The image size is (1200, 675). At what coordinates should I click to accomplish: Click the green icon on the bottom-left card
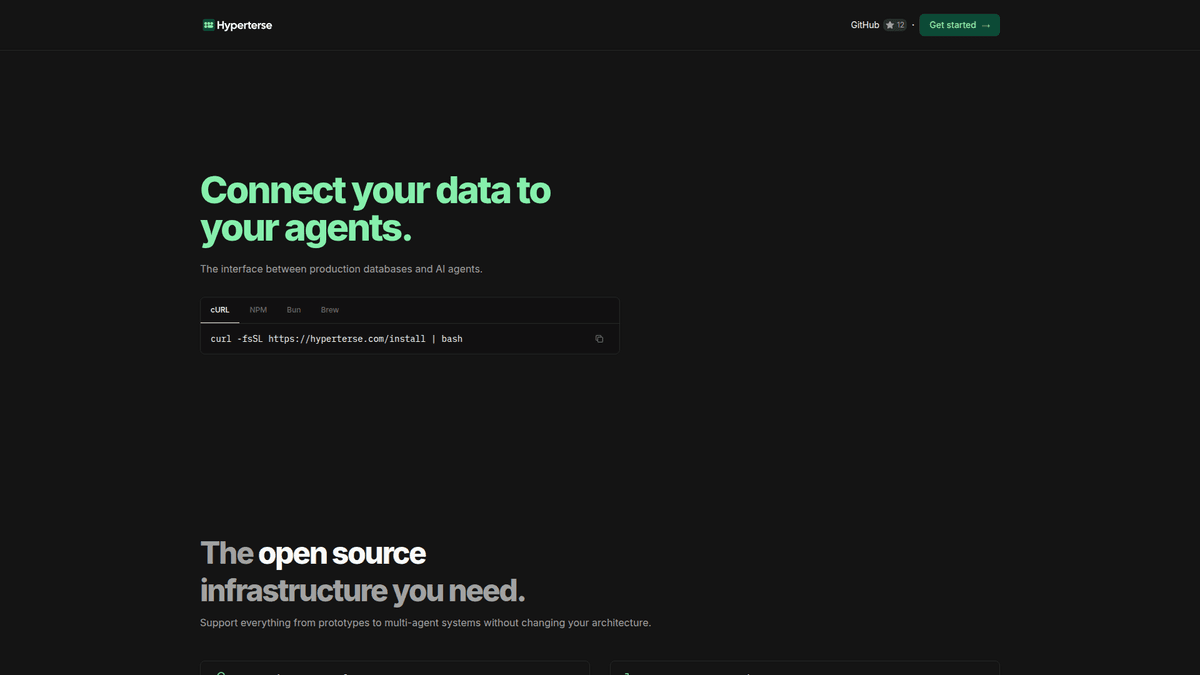coord(220,671)
